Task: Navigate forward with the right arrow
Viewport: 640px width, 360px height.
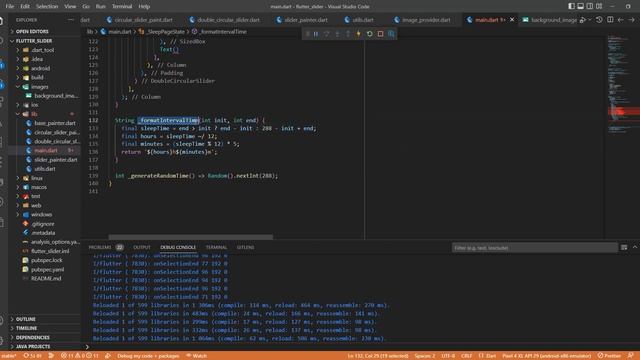Action: pyautogui.click(x=631, y=20)
